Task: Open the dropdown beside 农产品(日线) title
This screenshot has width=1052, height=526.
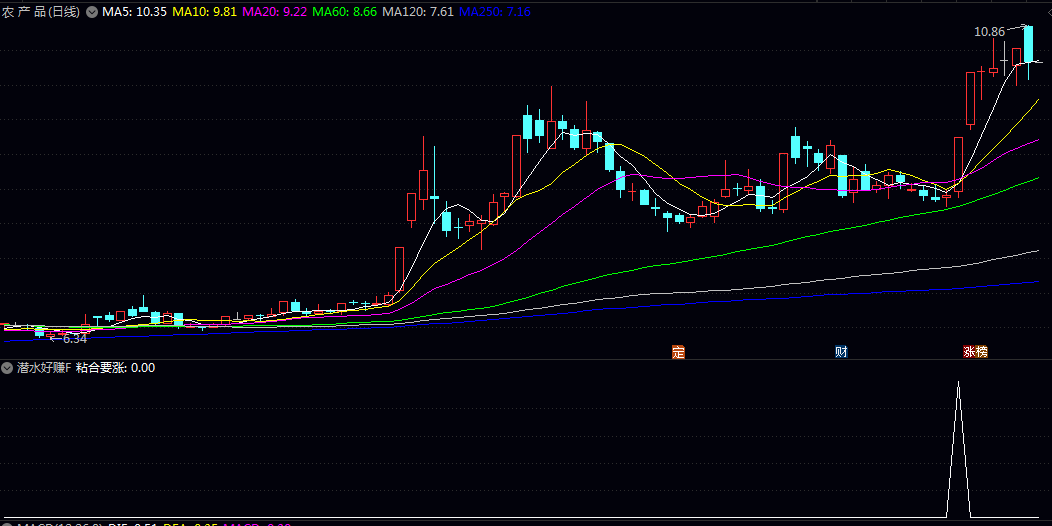Action: pyautogui.click(x=91, y=12)
